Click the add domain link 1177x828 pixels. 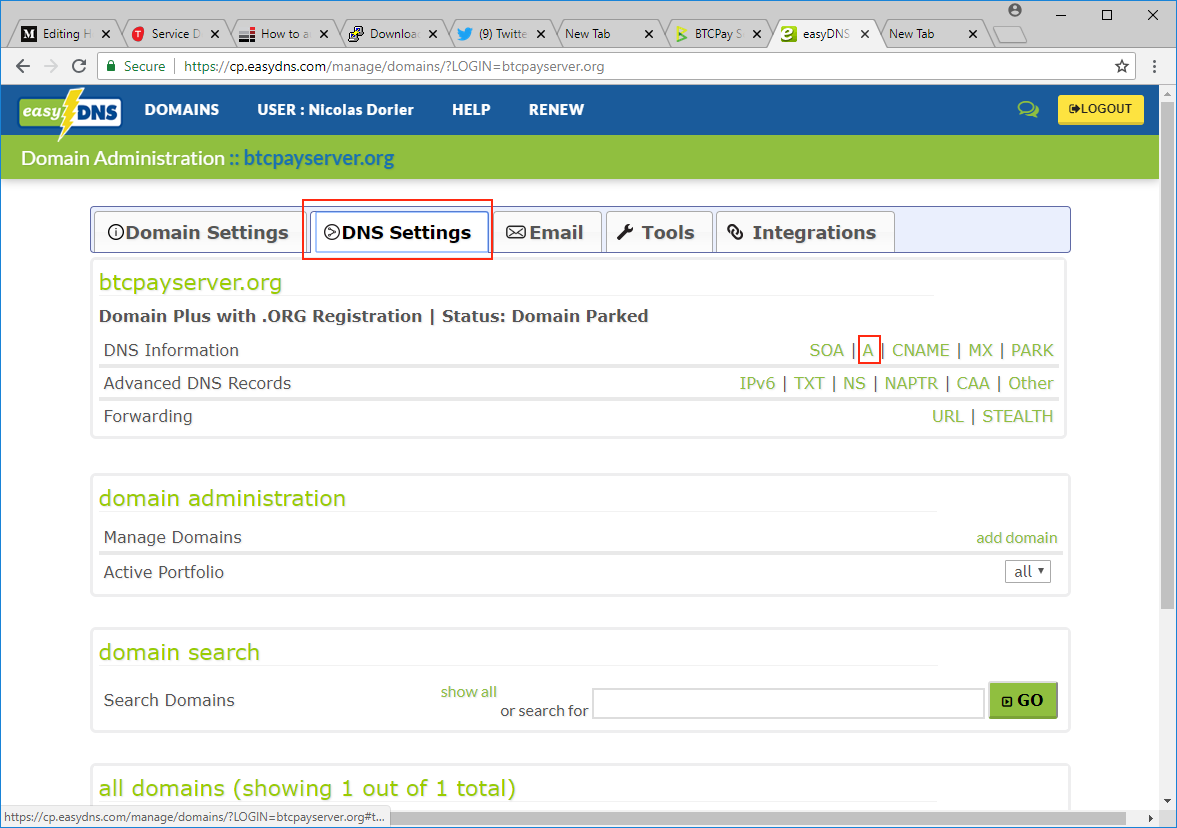tap(1016, 538)
